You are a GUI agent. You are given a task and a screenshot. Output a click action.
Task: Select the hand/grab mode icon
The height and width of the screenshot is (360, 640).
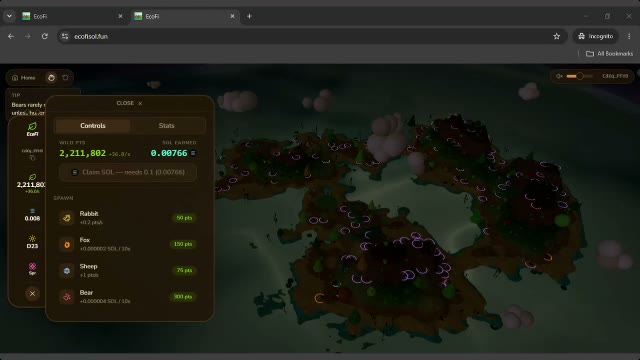point(51,78)
